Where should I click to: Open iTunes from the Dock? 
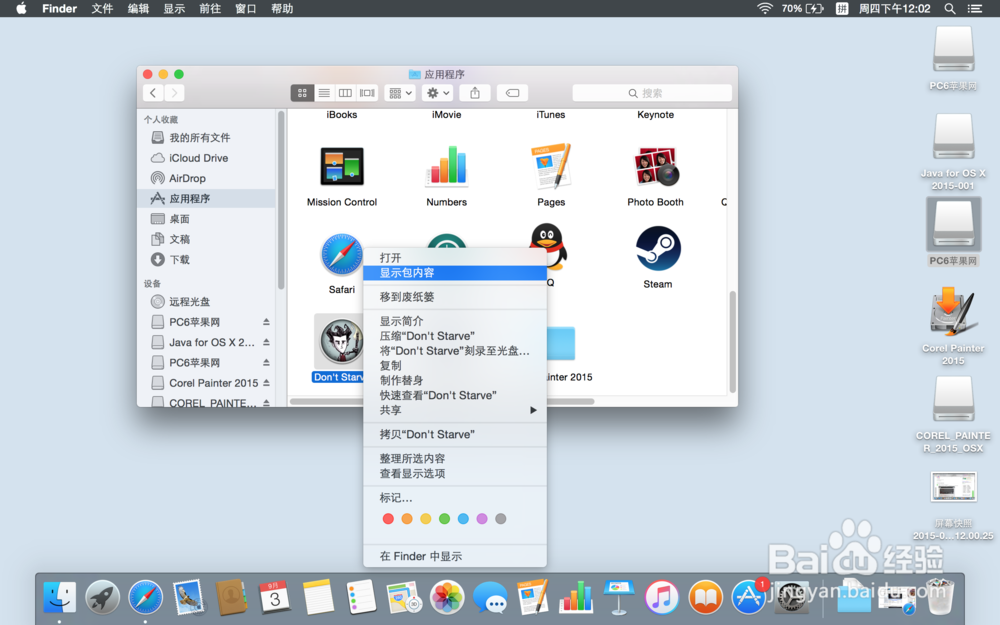click(x=662, y=597)
